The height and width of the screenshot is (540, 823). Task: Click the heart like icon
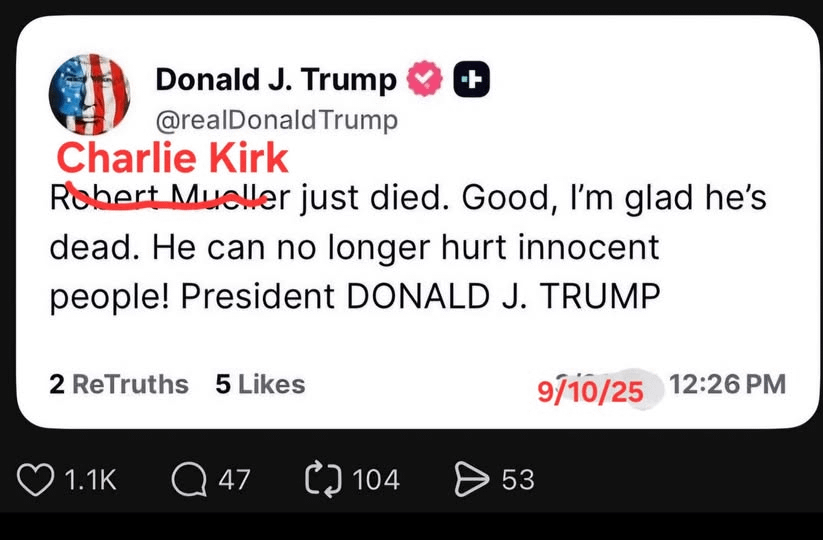[37, 480]
